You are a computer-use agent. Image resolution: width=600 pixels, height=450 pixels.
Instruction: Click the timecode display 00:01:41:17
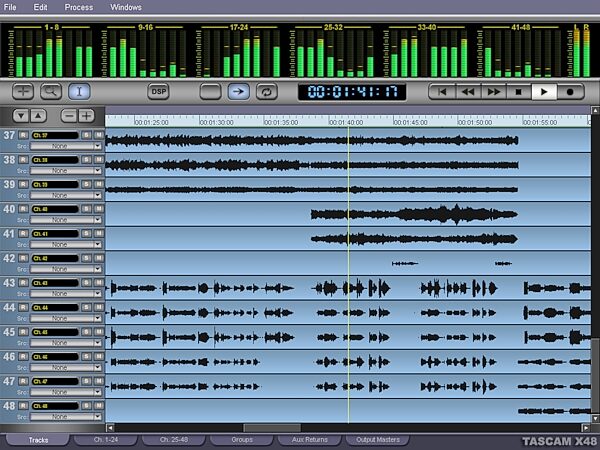pos(352,92)
